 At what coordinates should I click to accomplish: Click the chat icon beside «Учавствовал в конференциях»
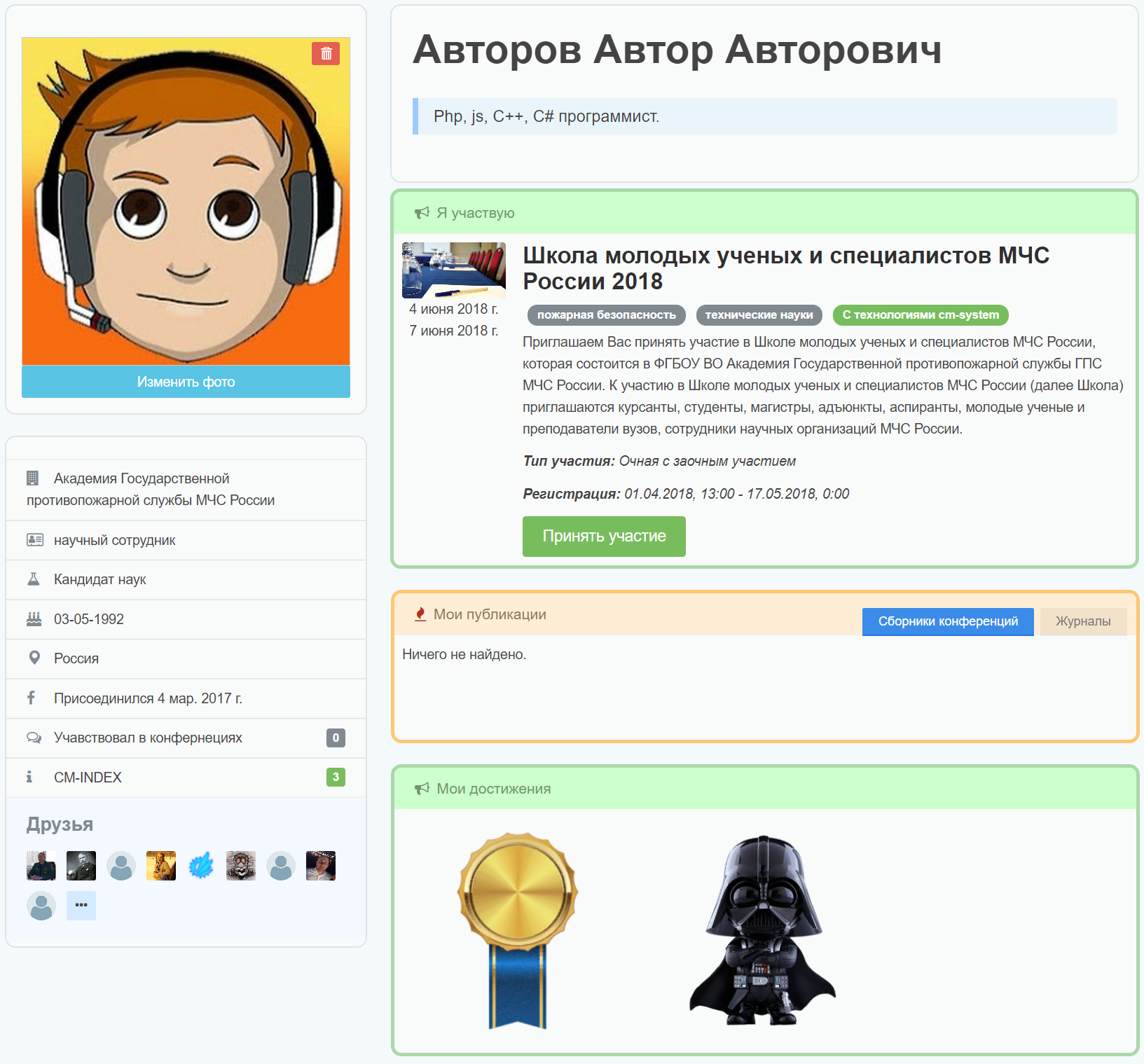pyautogui.click(x=32, y=738)
